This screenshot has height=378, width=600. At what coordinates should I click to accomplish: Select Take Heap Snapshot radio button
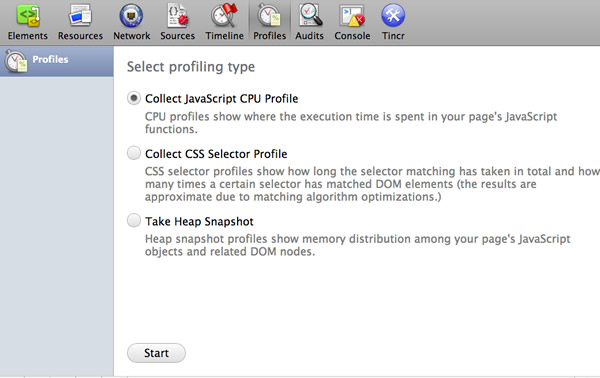click(x=134, y=221)
